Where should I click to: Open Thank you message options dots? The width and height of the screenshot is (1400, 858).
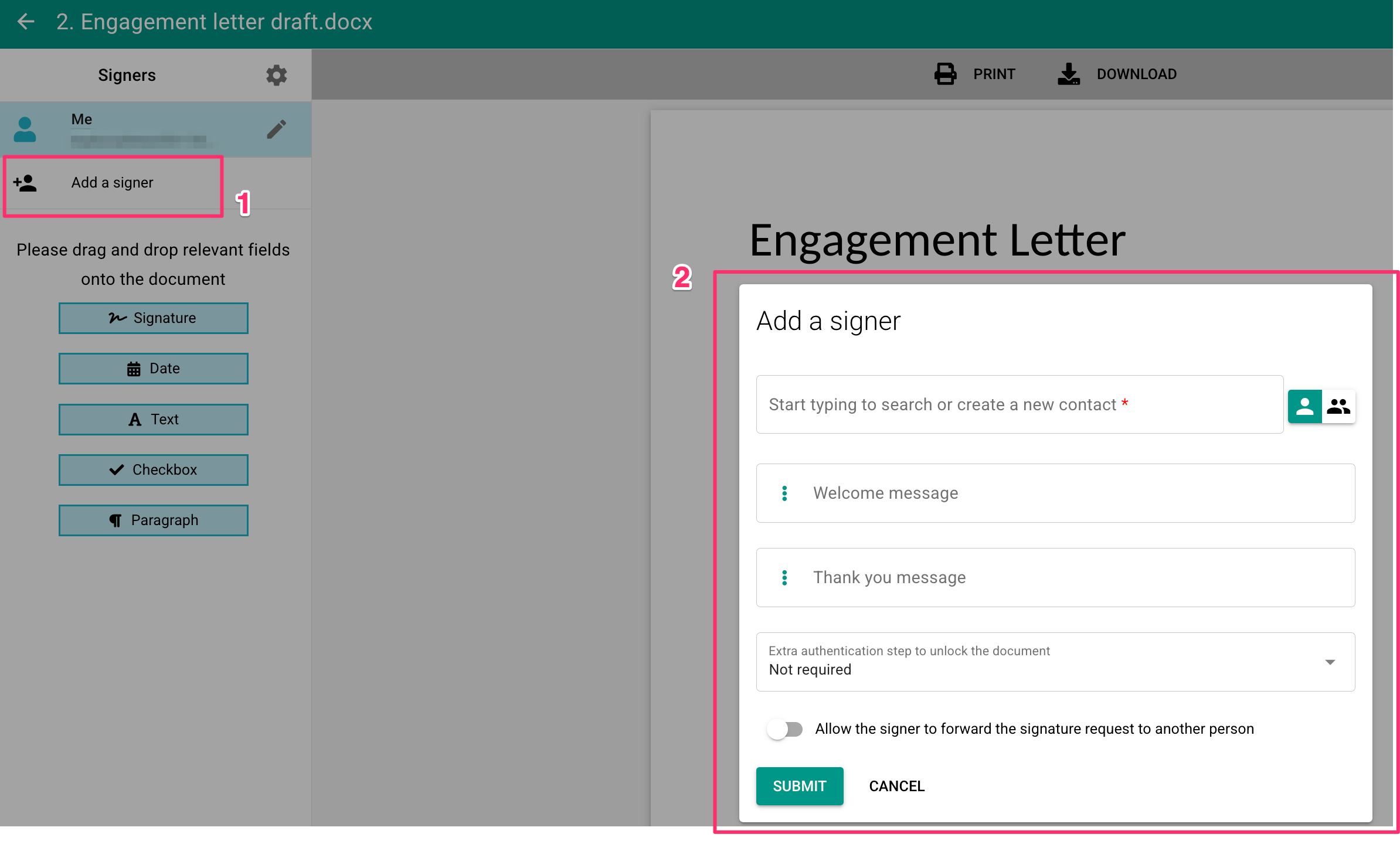coord(784,578)
